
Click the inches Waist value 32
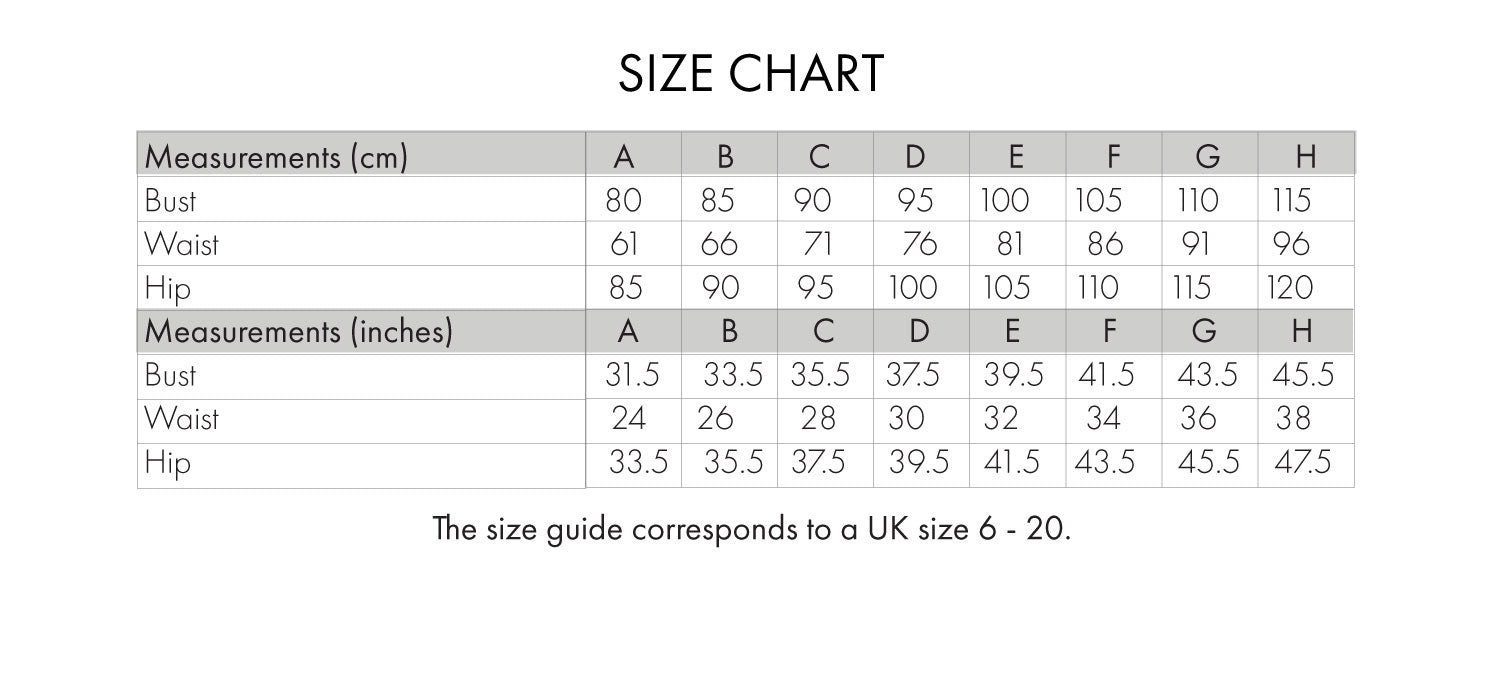coord(1000,418)
